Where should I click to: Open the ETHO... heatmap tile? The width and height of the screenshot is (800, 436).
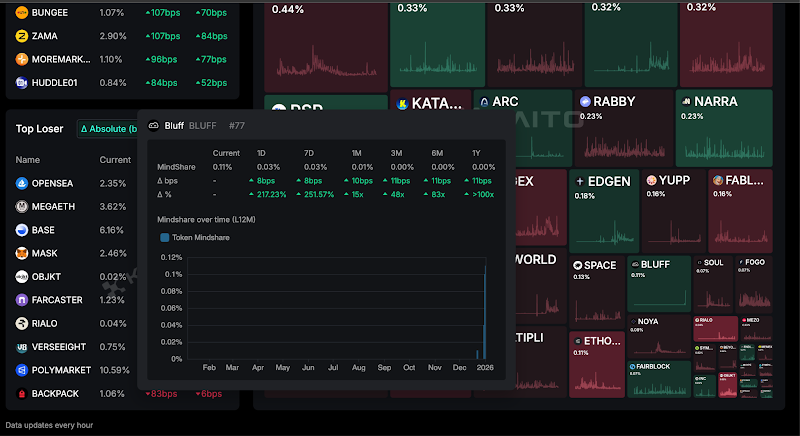click(x=596, y=364)
